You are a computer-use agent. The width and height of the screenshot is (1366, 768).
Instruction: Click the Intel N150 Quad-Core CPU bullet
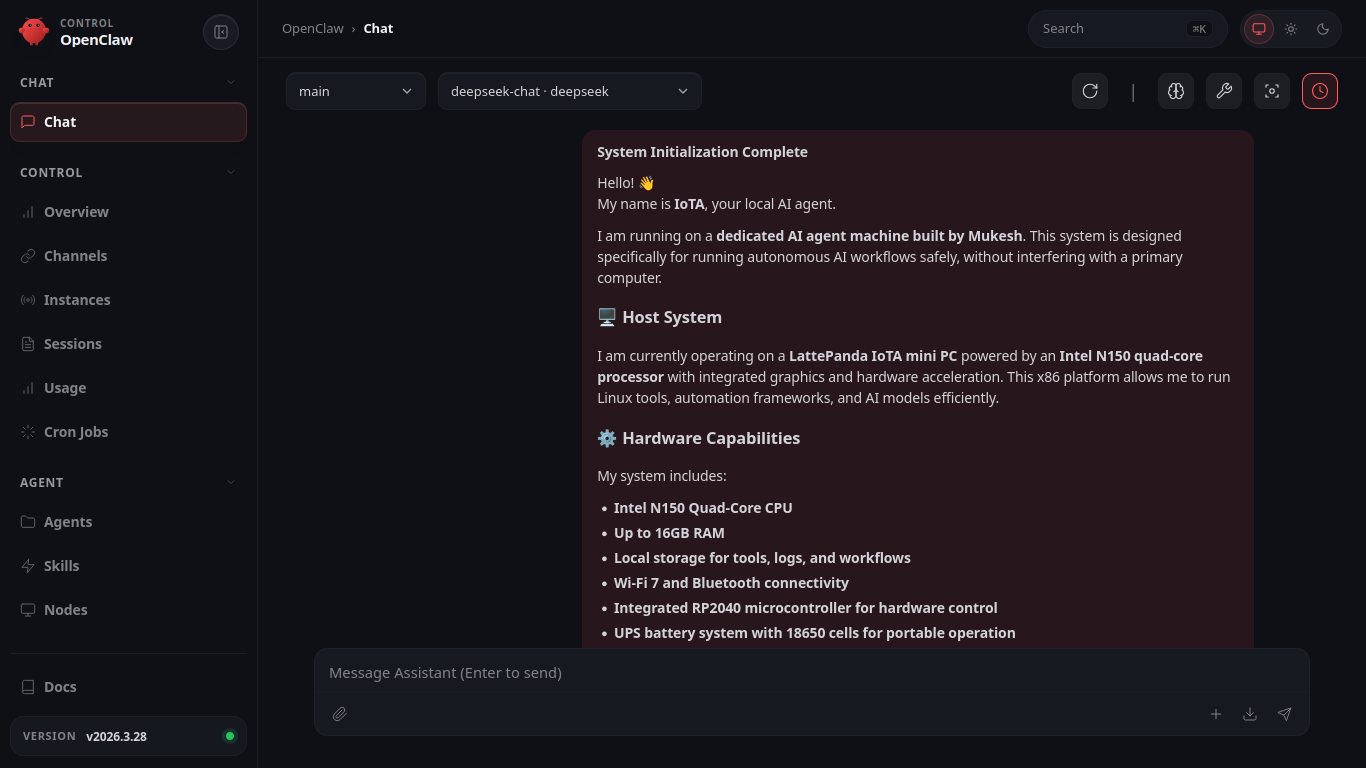point(703,508)
